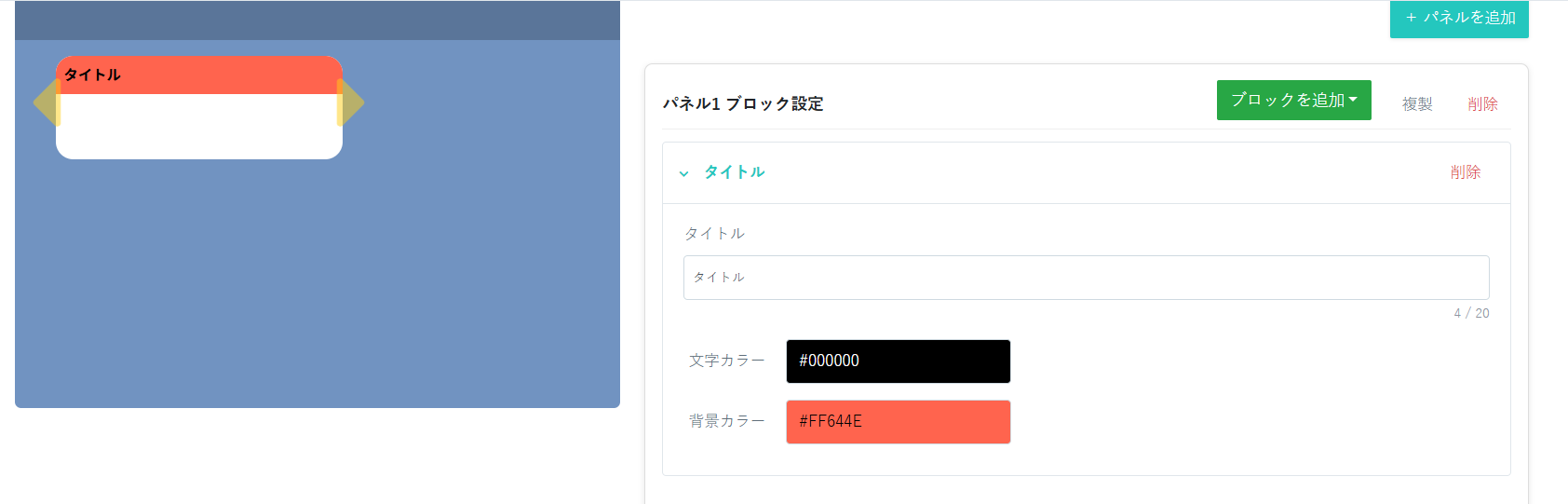The image size is (1568, 504).
Task: Open the ブロックを追加 dropdown
Action: point(1293,101)
